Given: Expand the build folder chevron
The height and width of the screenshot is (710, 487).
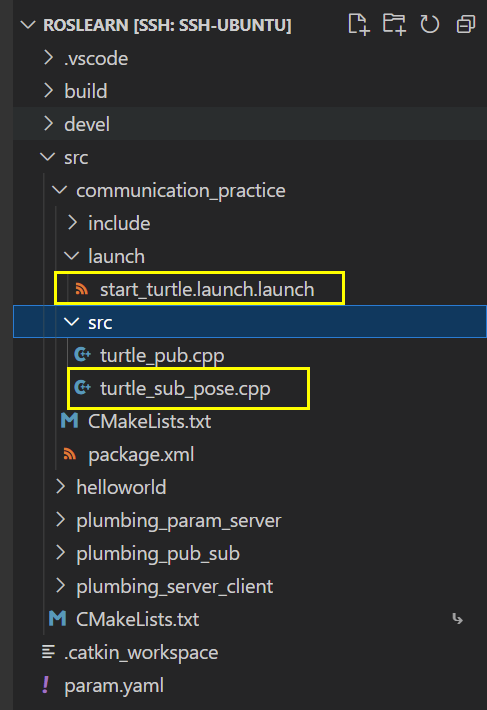Looking at the screenshot, I should point(48,91).
